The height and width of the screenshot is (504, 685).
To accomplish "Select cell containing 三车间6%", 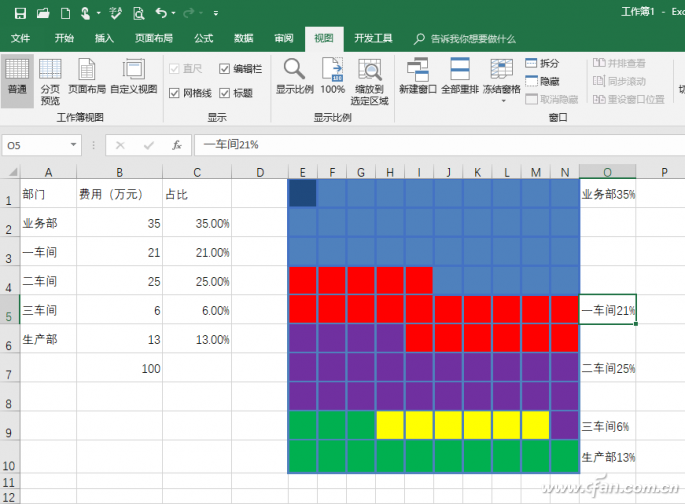I will click(x=608, y=426).
